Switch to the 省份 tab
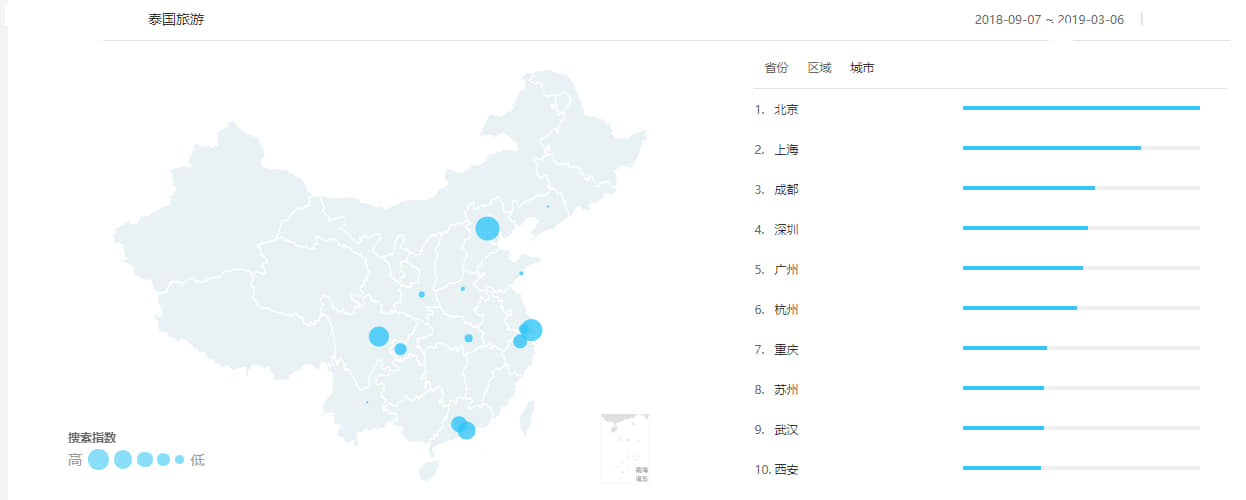The width and height of the screenshot is (1246, 500). click(776, 68)
